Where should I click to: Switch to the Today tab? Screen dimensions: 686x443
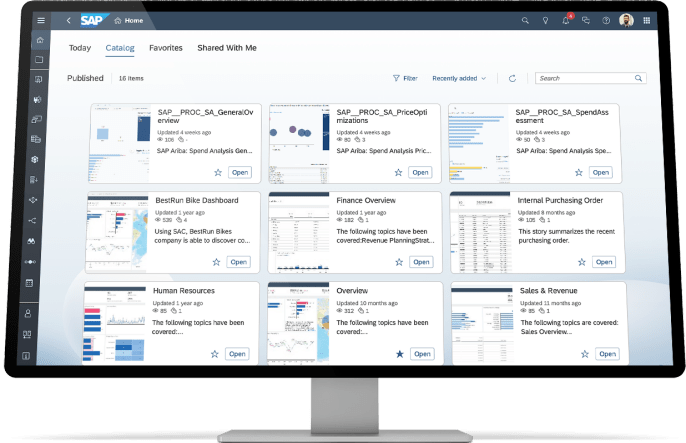coord(80,48)
